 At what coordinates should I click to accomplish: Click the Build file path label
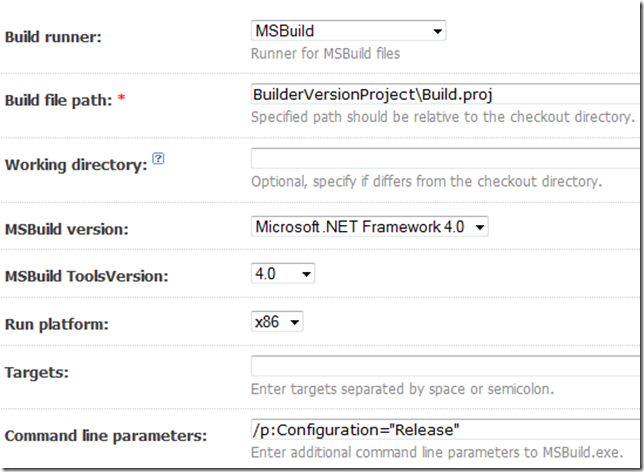[58, 100]
